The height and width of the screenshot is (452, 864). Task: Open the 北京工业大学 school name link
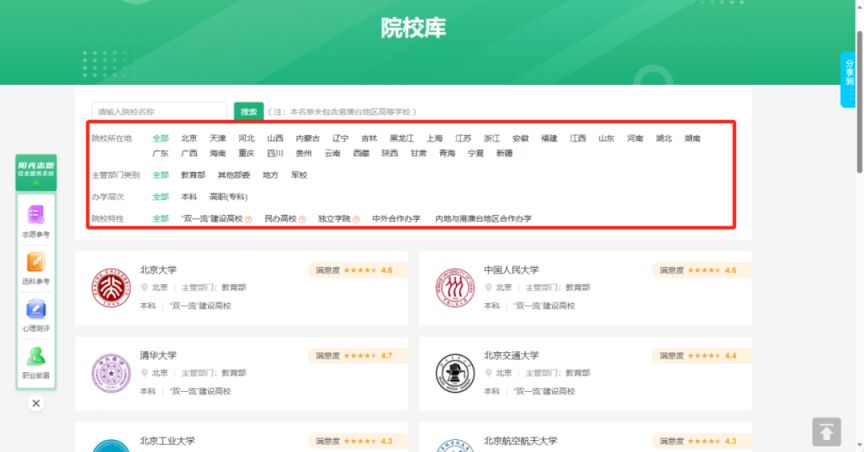point(168,441)
